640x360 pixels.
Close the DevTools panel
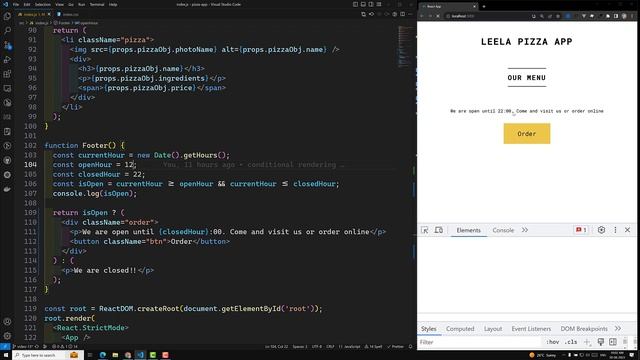627,230
